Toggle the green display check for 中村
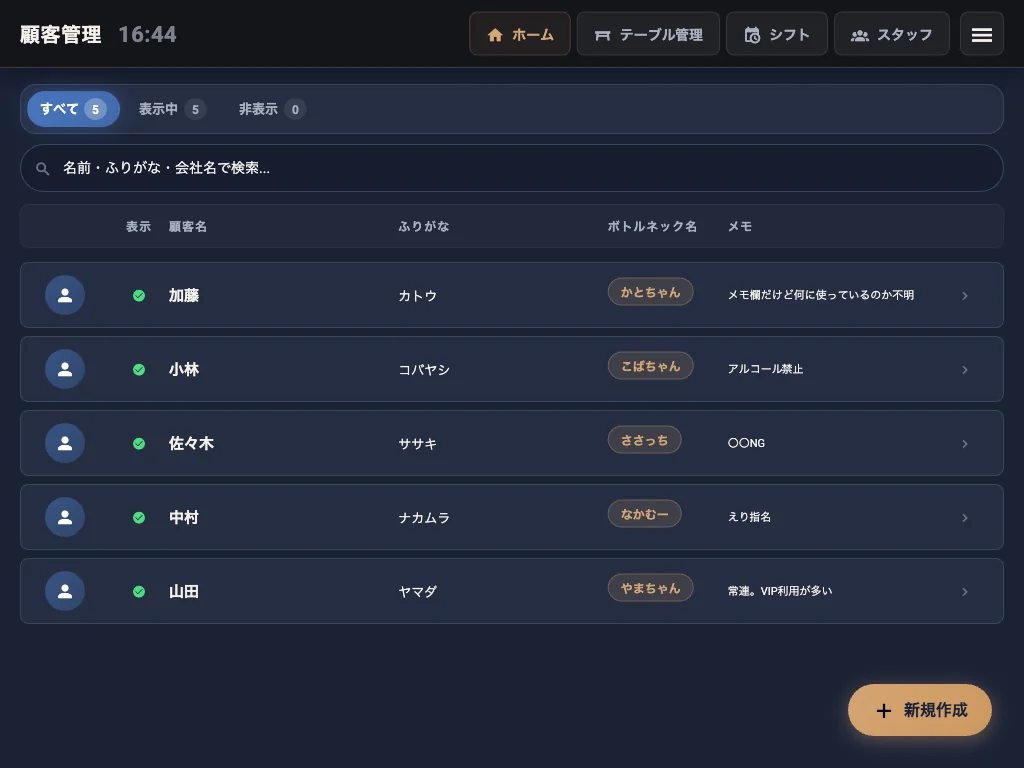Image resolution: width=1024 pixels, height=768 pixels. pyautogui.click(x=139, y=518)
